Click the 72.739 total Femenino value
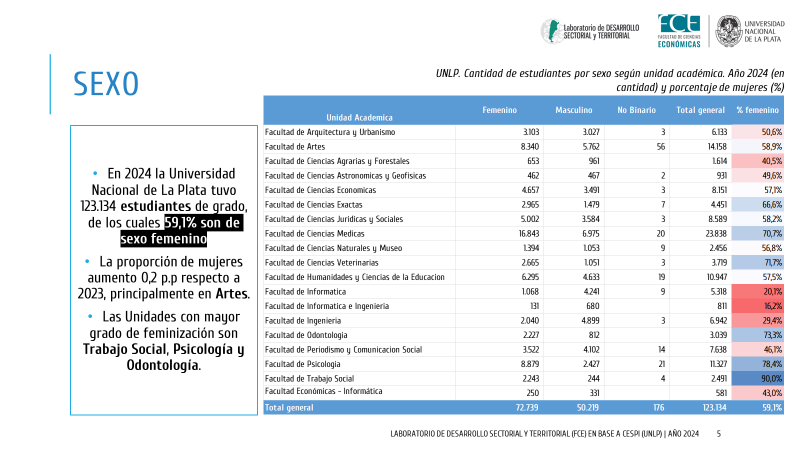The height and width of the screenshot is (450, 800). [x=527, y=408]
